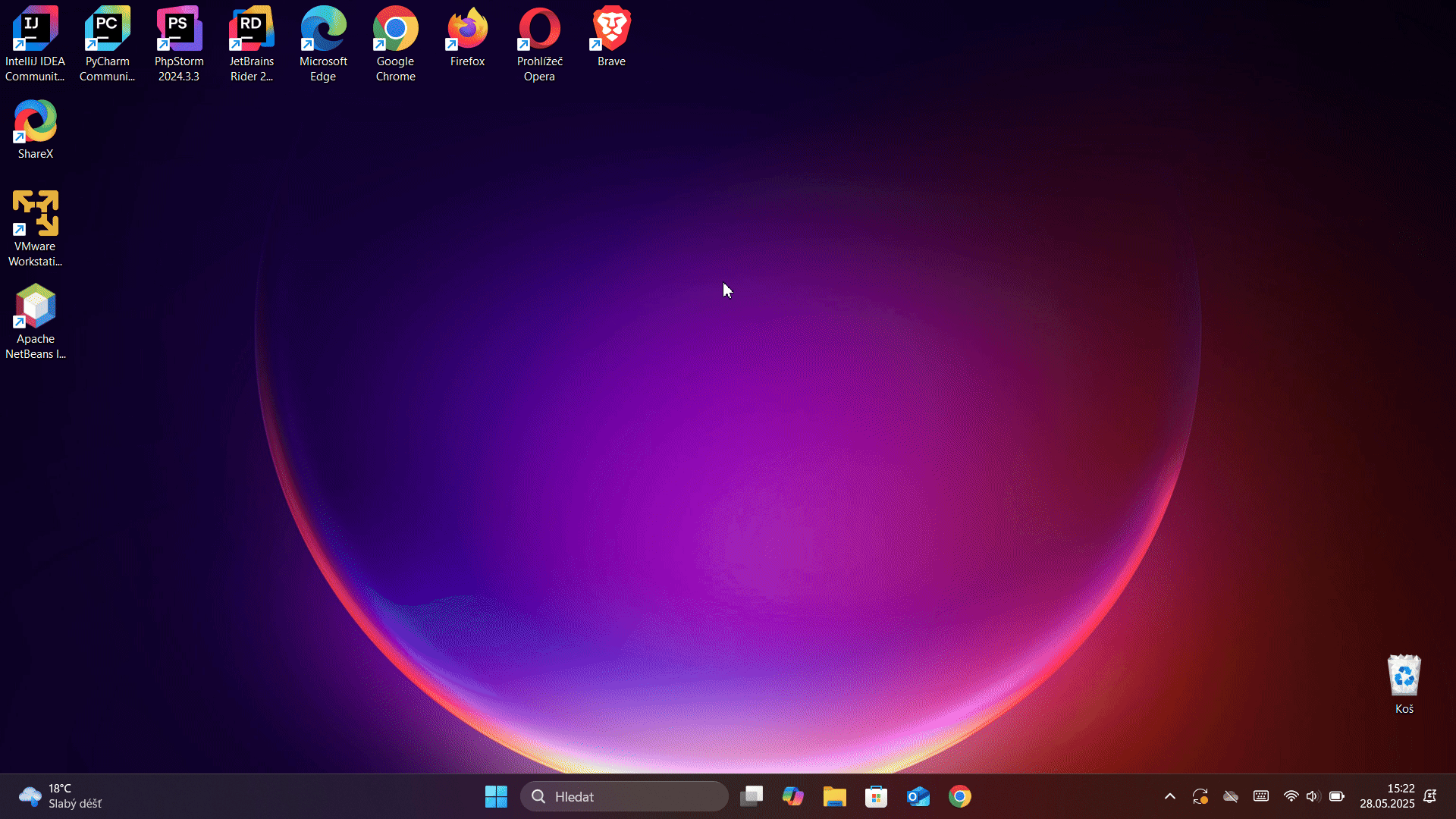Expand the hidden system tray icons

pyautogui.click(x=1169, y=796)
